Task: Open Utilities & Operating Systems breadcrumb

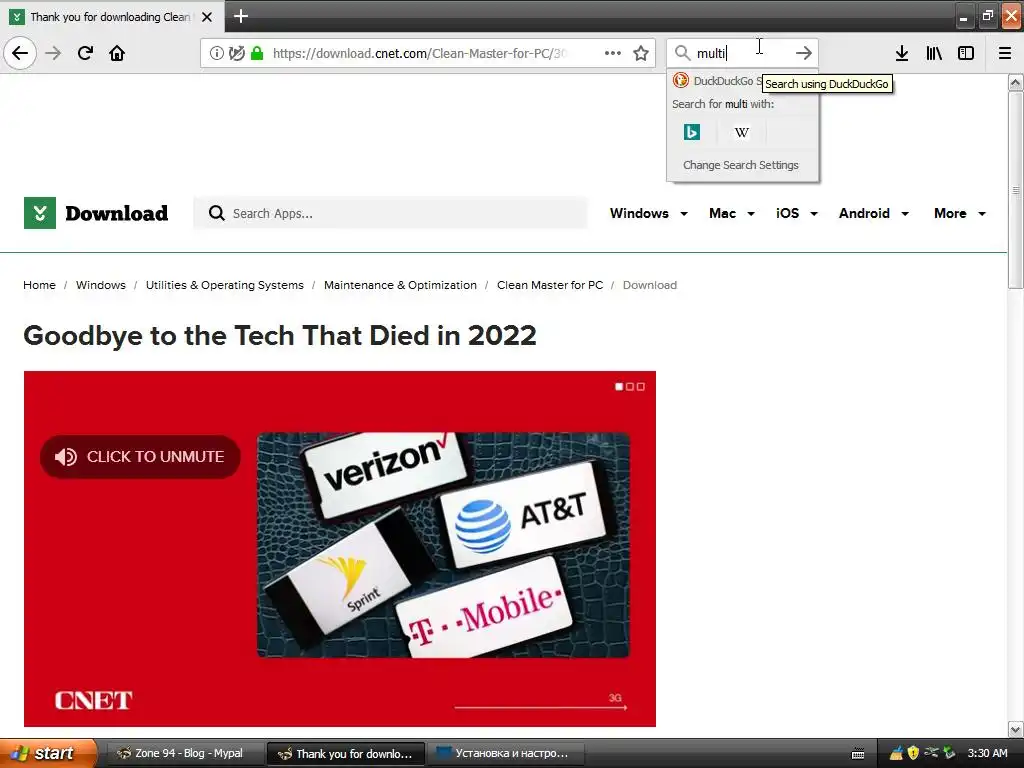Action: pos(225,285)
